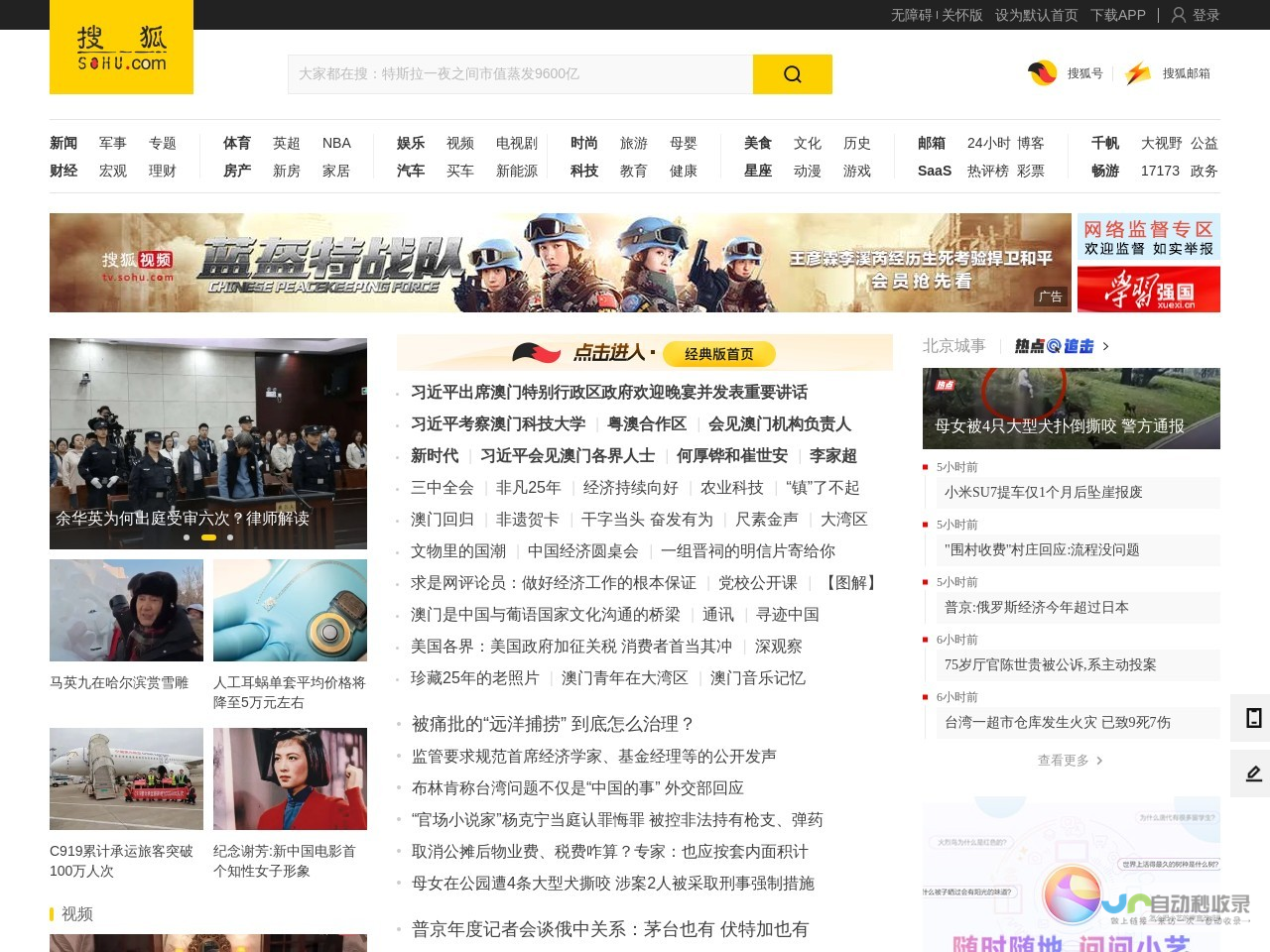
Task: Click the yellow search magnifier button
Action: (x=792, y=74)
